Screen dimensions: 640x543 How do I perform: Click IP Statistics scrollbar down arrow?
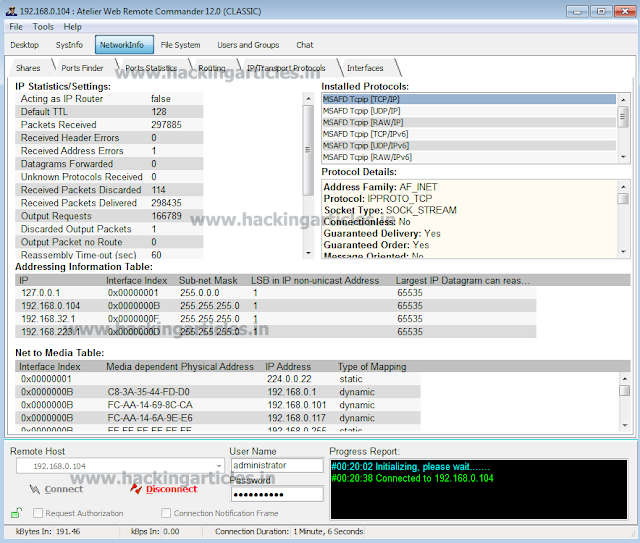[x=309, y=253]
